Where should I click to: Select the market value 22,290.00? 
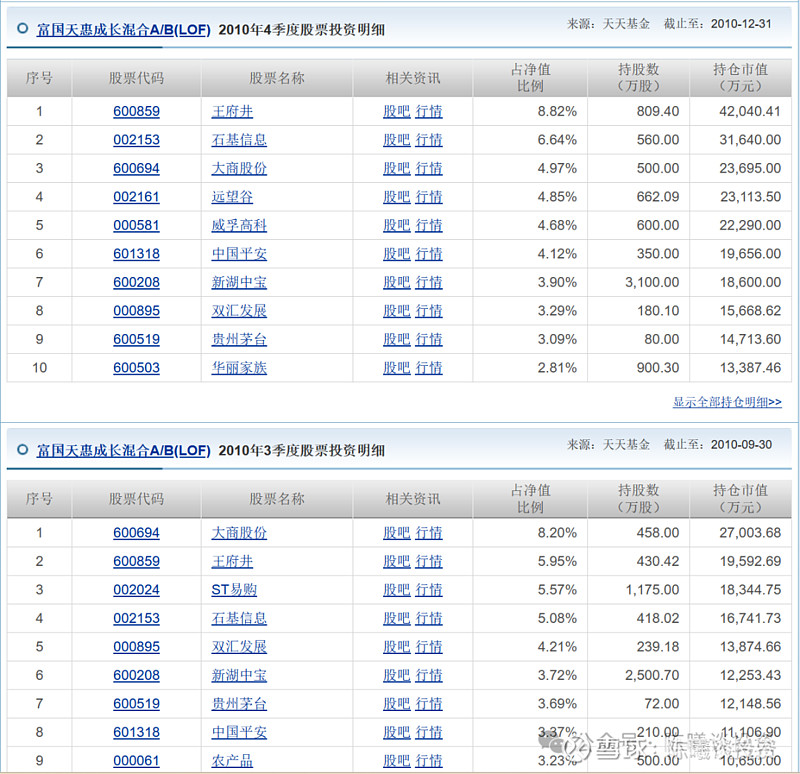click(750, 226)
